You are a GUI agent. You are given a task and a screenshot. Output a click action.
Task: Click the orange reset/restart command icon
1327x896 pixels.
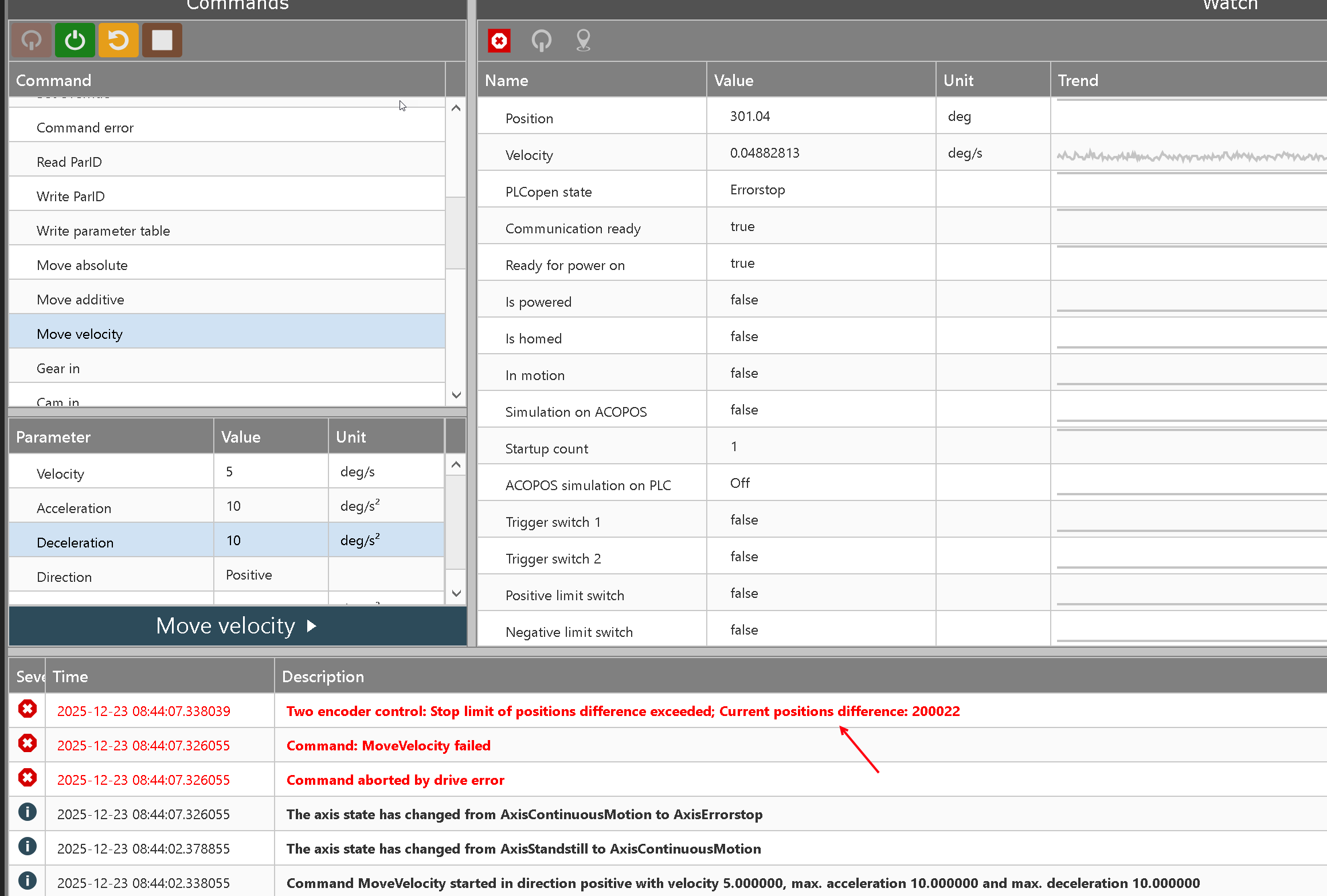coord(119,40)
